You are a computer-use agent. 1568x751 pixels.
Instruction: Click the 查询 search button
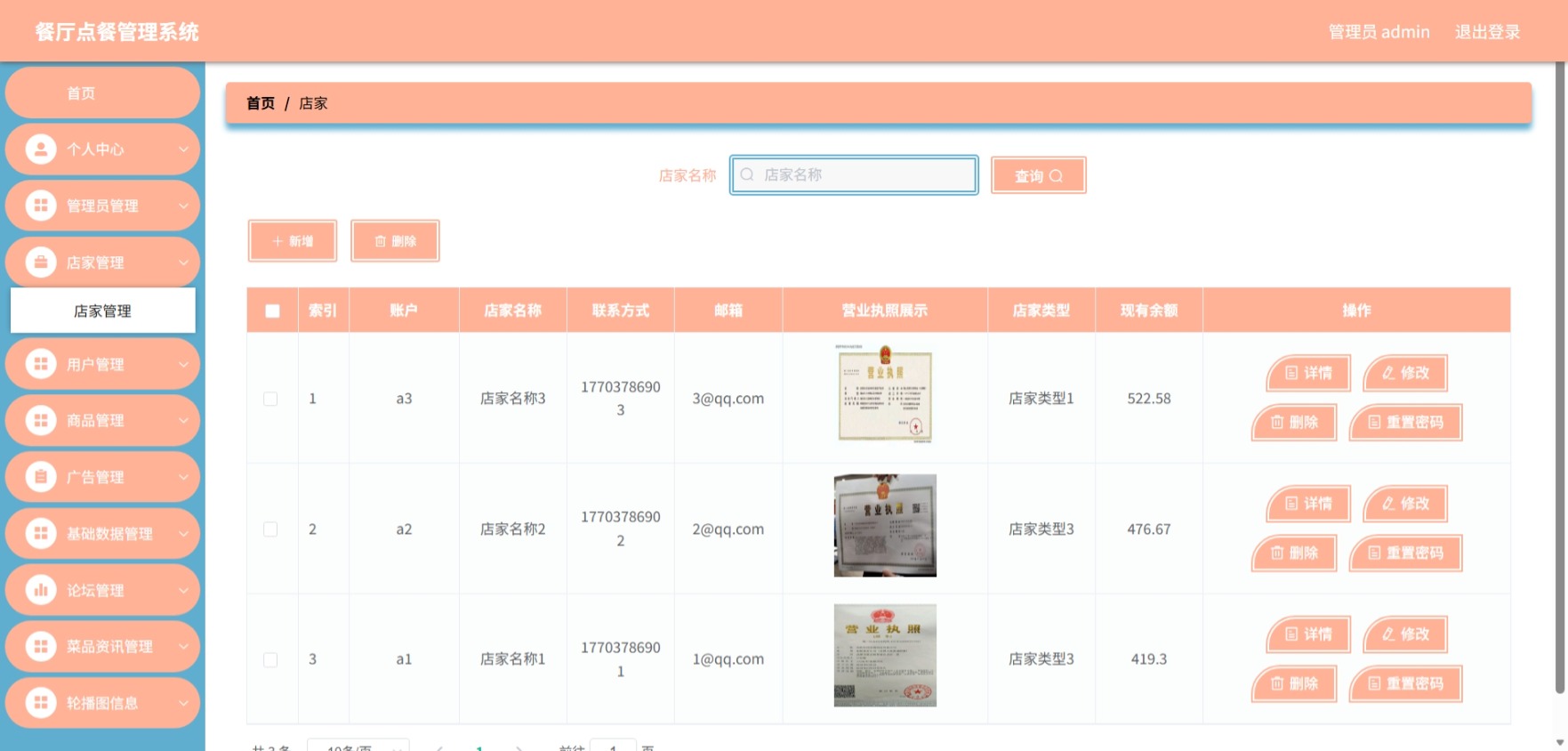[1038, 175]
